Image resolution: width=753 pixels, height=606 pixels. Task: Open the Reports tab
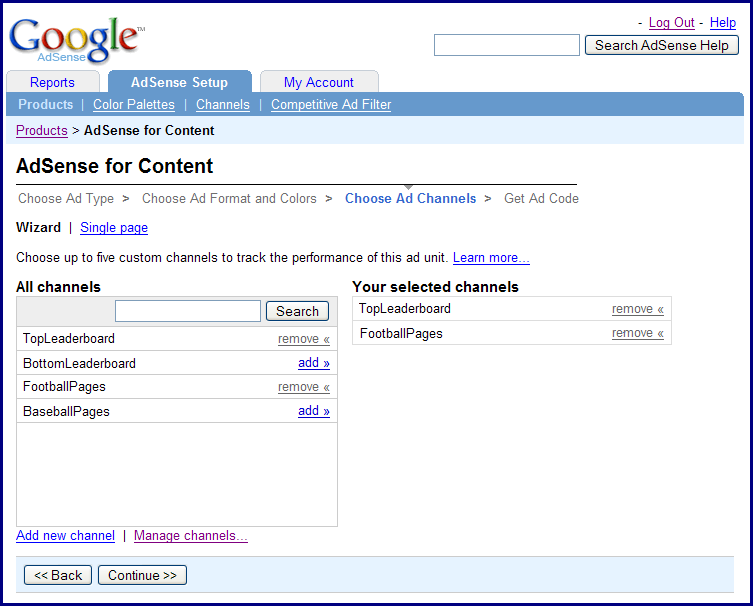(x=52, y=82)
